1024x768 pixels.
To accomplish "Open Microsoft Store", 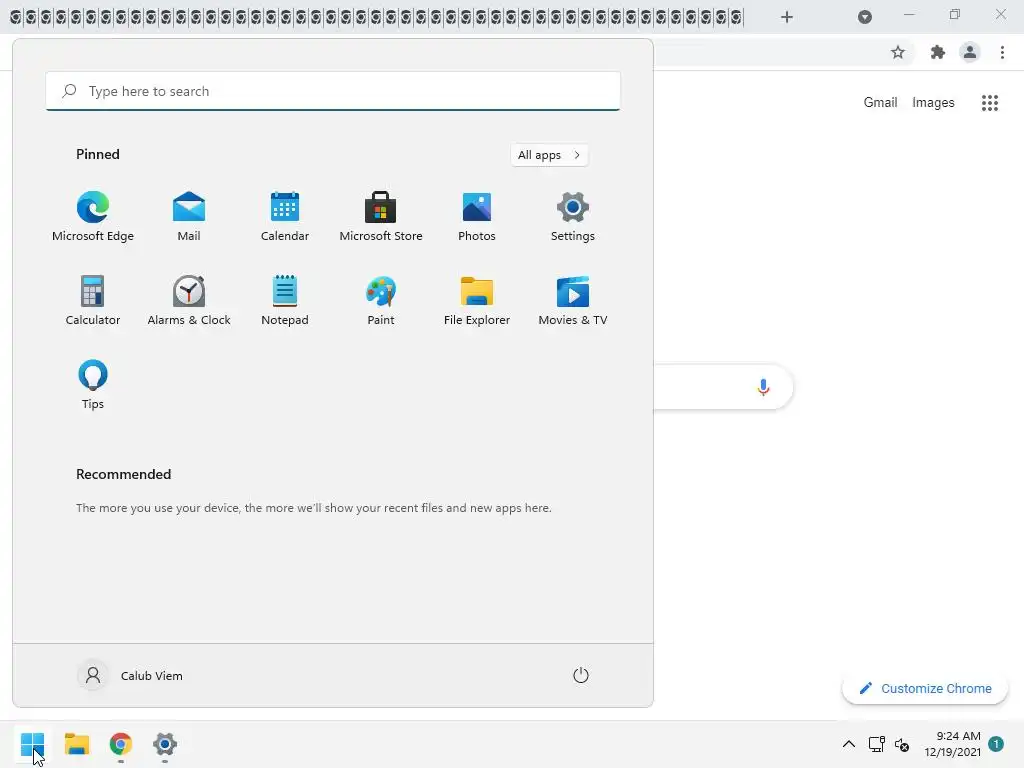I will [381, 217].
